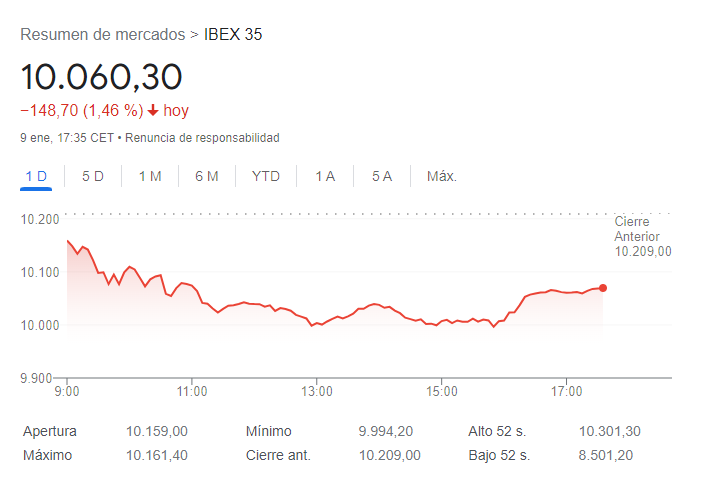Switch chart to YTD view
Image resolution: width=720 pixels, height=477 pixels.
[266, 177]
